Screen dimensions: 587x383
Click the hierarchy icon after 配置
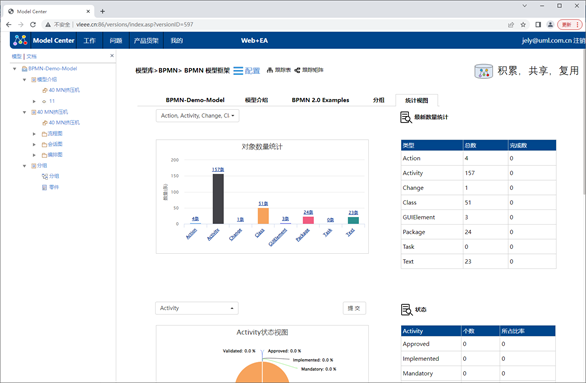tap(270, 70)
